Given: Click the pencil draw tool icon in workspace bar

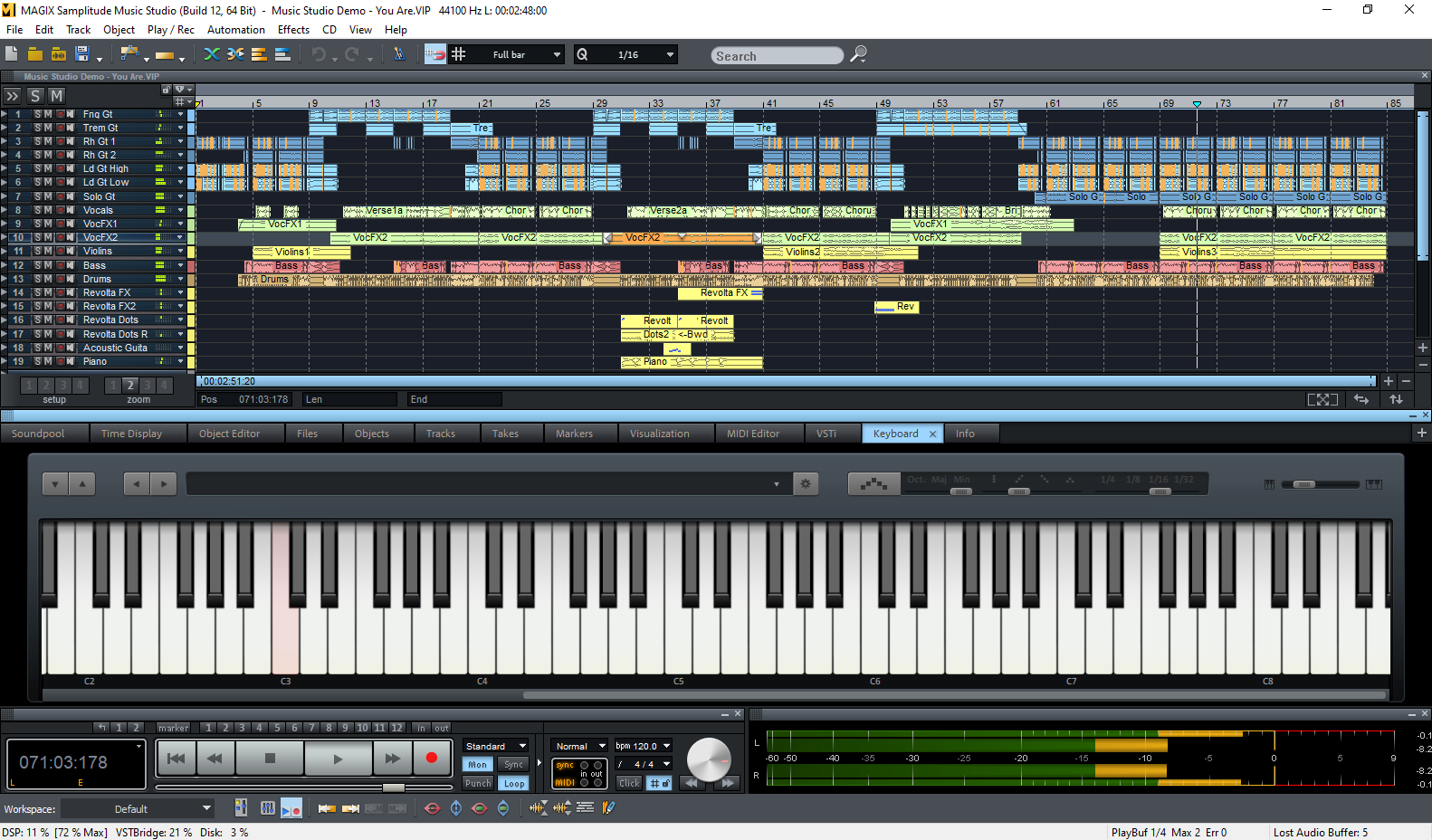Looking at the screenshot, I should (608, 807).
